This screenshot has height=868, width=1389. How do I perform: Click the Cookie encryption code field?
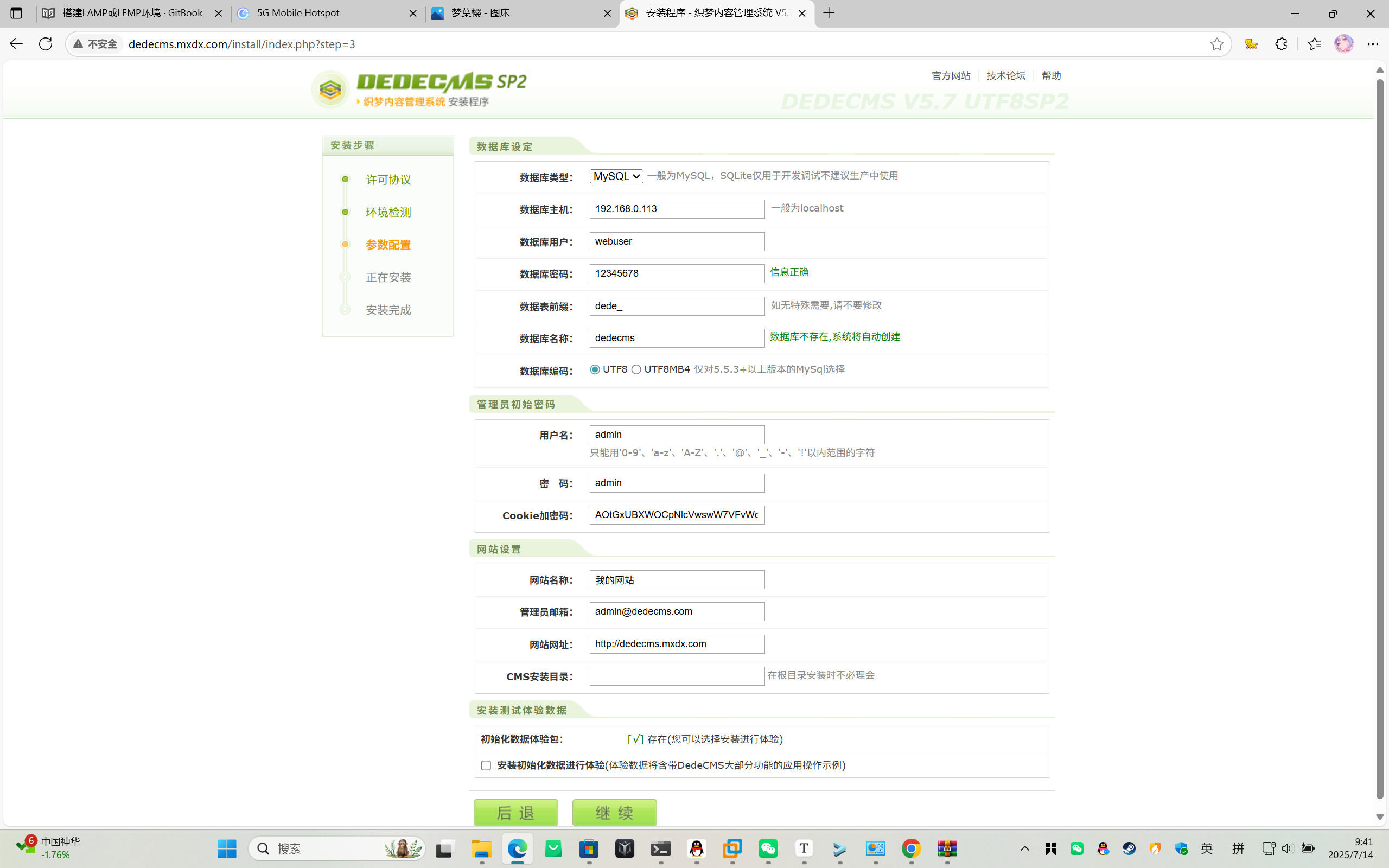point(677,515)
